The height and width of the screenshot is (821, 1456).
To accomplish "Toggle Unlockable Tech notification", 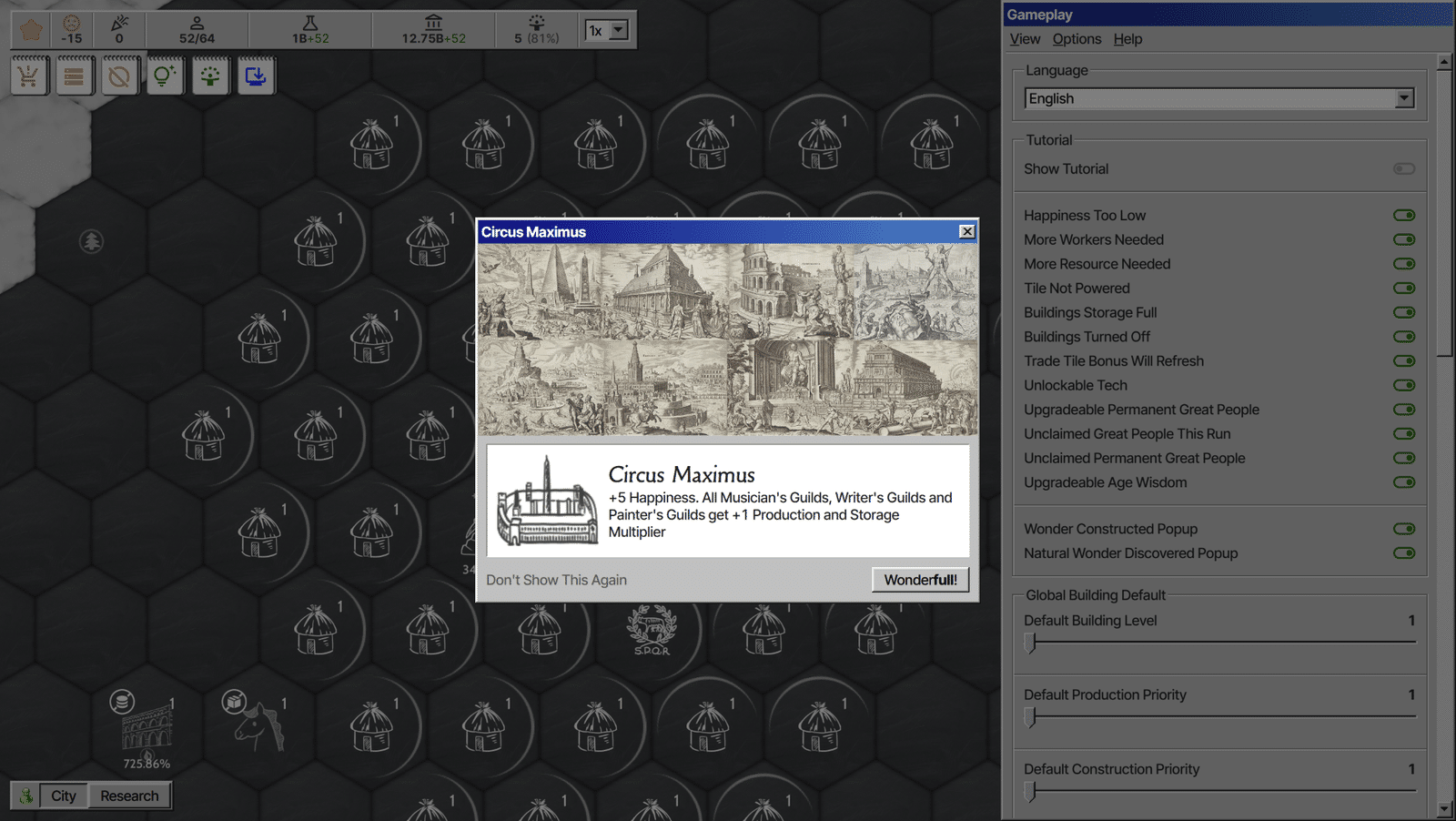I will point(1404,385).
